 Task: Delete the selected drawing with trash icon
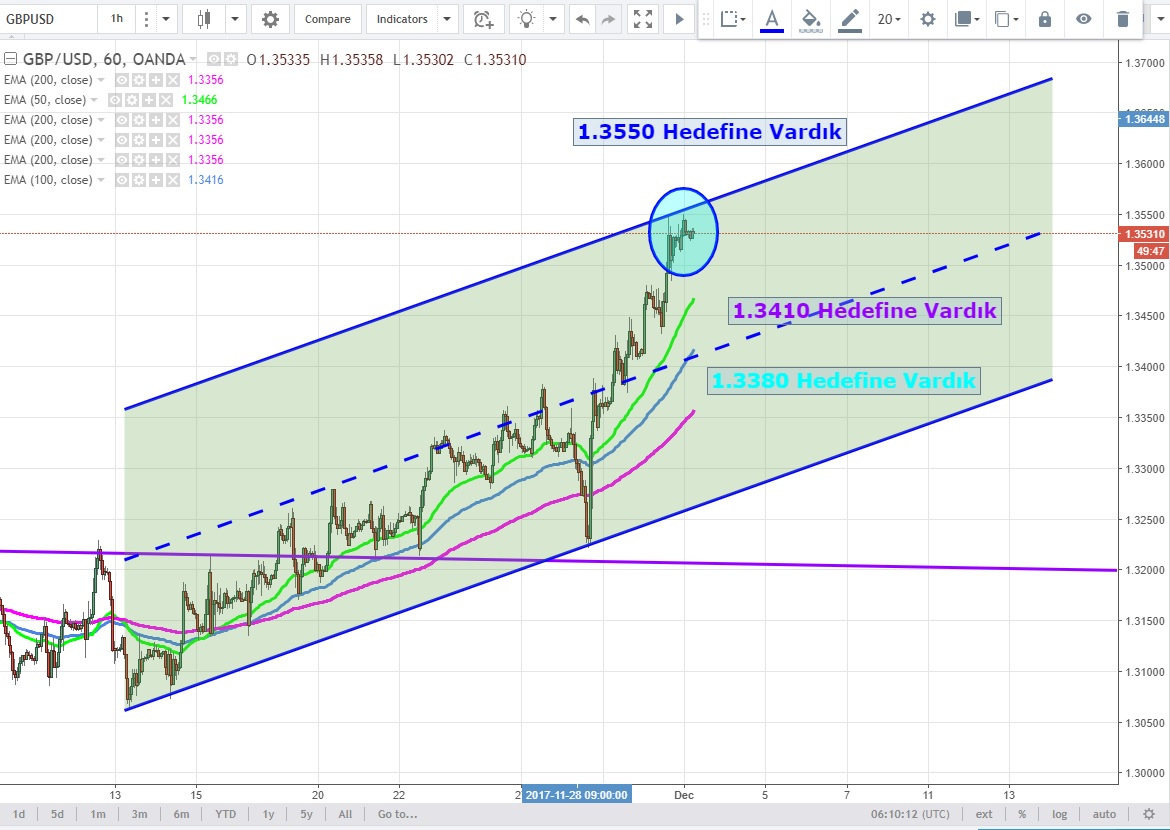tap(1123, 19)
